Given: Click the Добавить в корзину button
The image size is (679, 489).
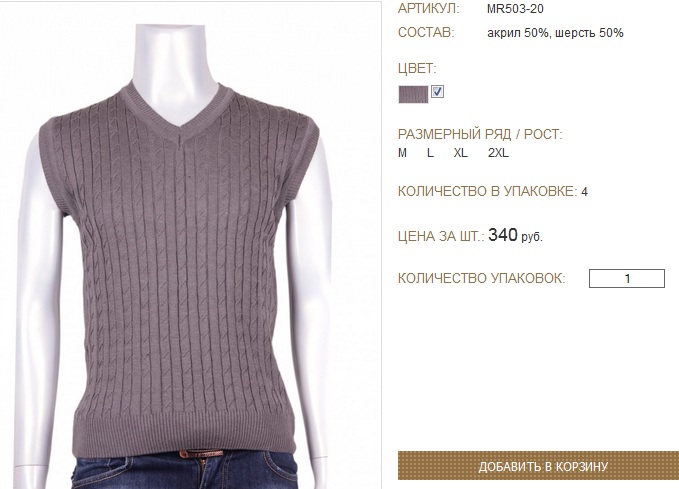Looking at the screenshot, I should 538,466.
